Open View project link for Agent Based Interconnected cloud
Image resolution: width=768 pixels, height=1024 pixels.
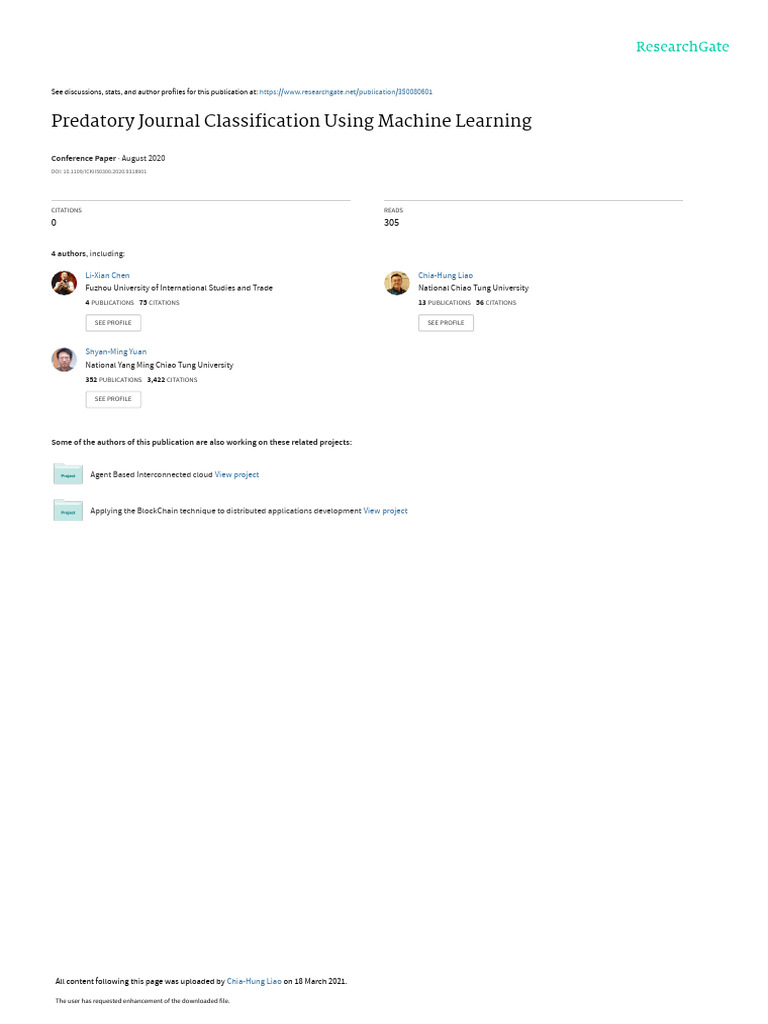pos(236,475)
